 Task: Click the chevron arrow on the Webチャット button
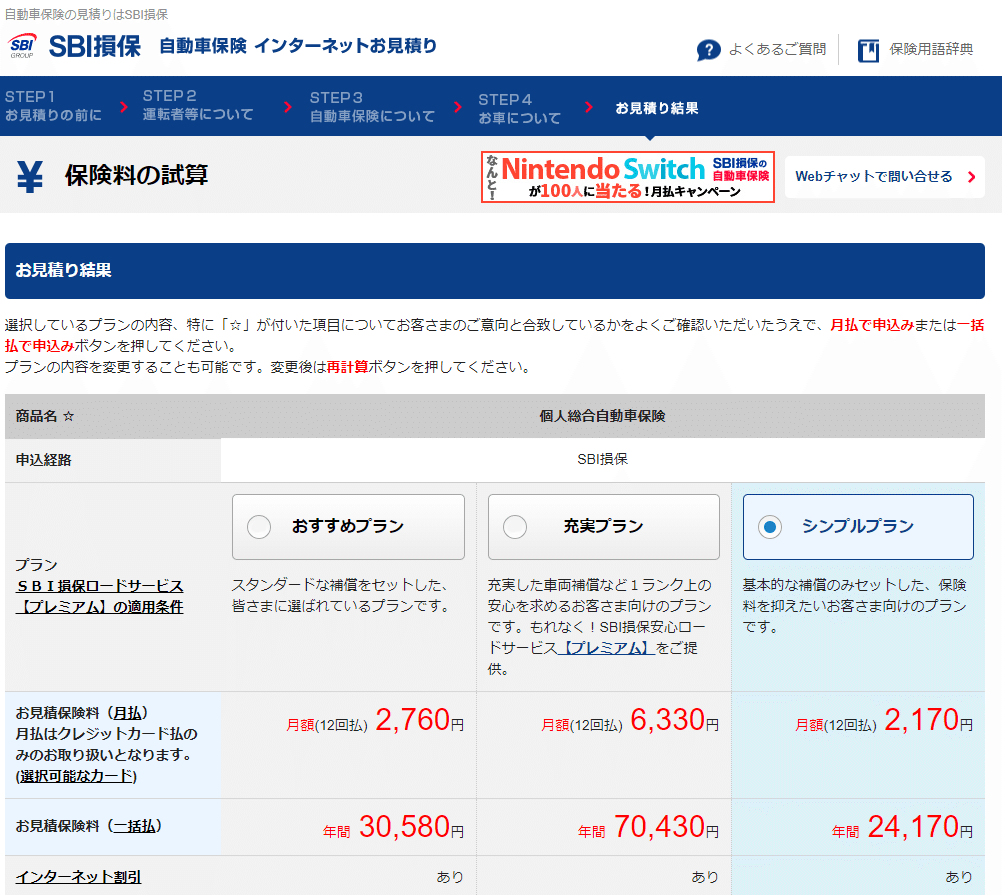click(969, 176)
